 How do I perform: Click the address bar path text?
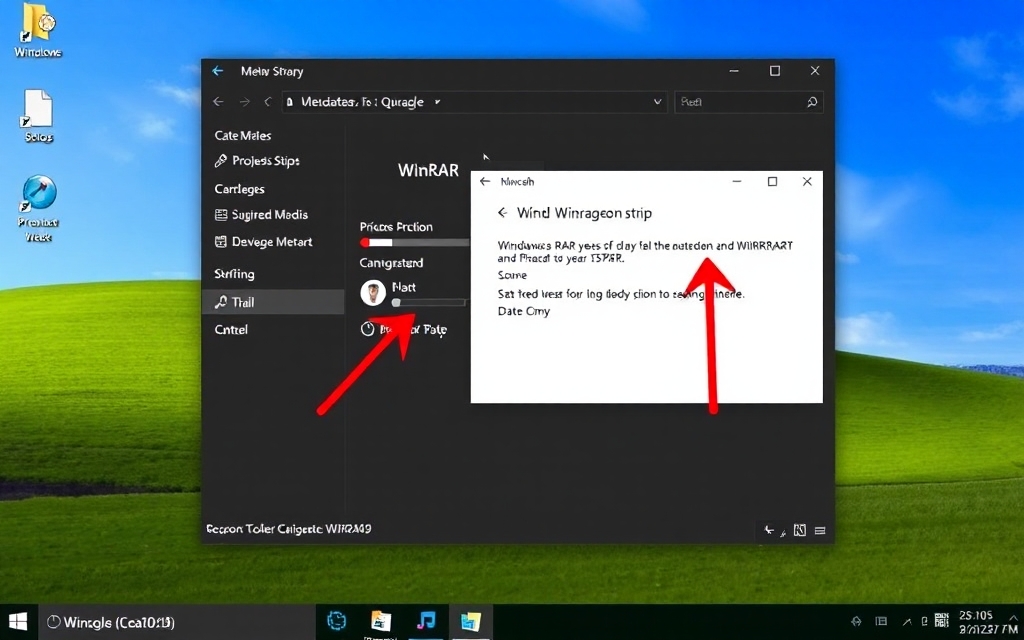362,102
